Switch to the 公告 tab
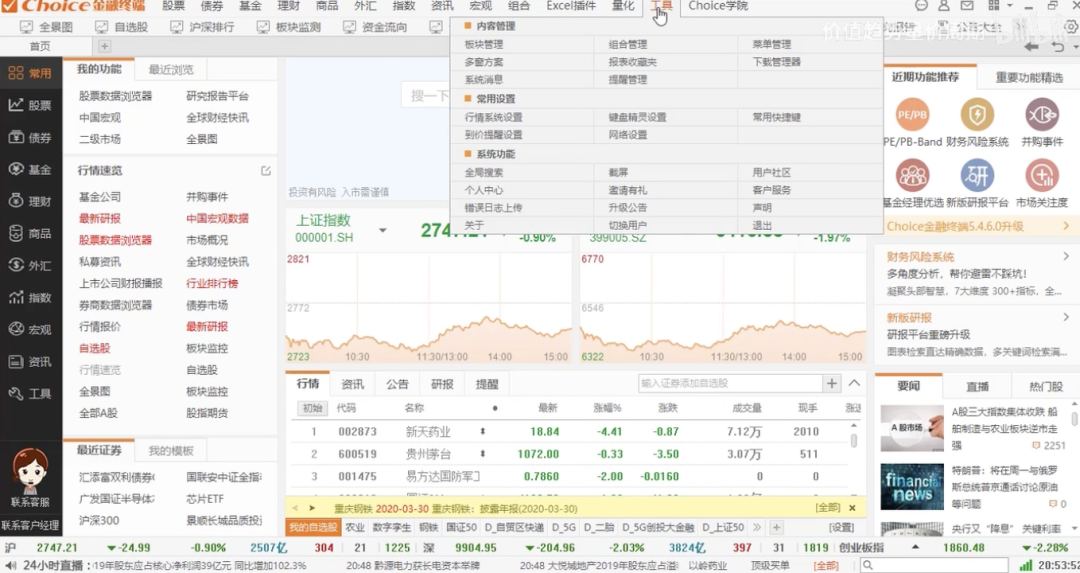The image size is (1080, 573). click(397, 384)
